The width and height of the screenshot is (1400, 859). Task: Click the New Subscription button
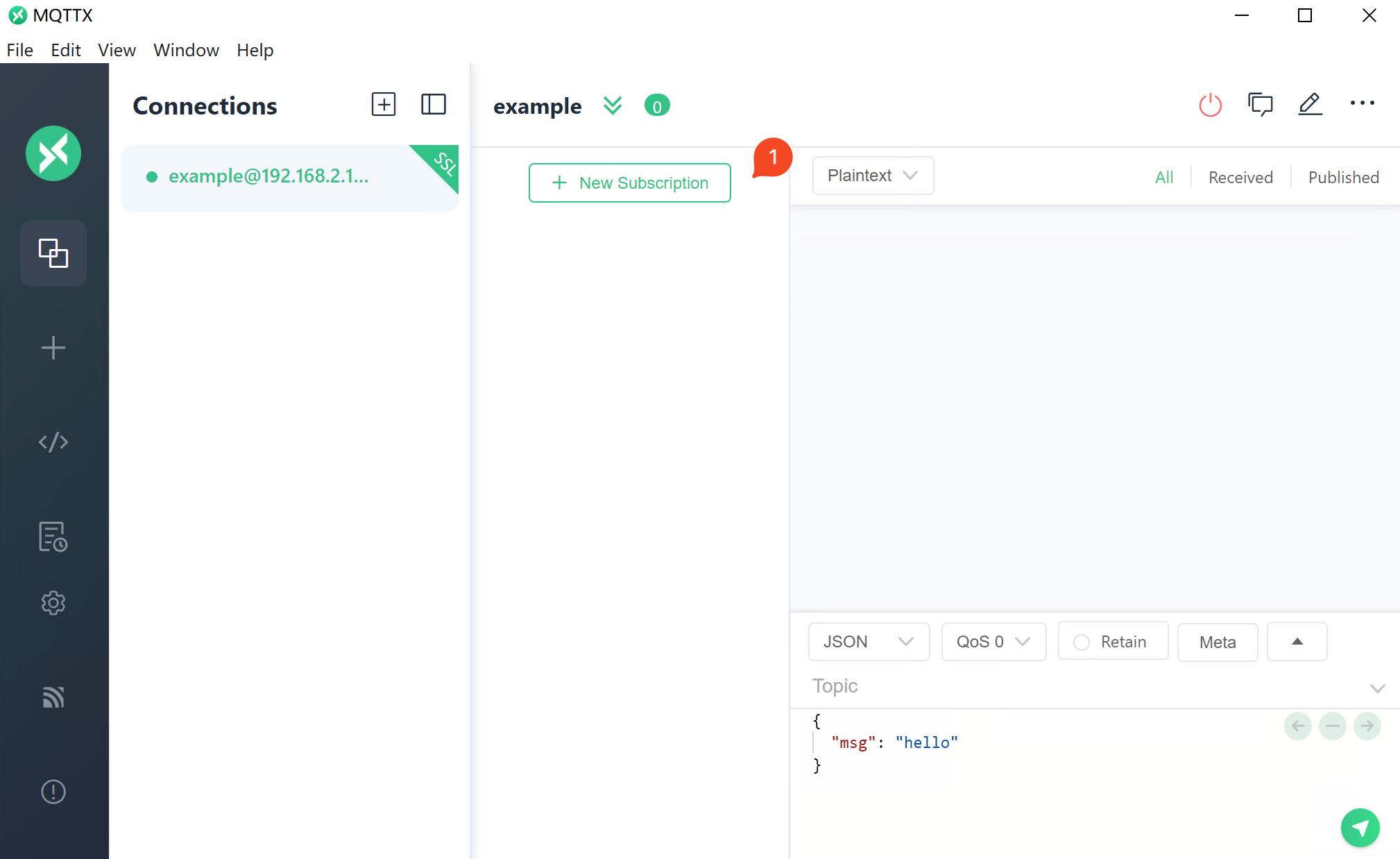(x=629, y=183)
